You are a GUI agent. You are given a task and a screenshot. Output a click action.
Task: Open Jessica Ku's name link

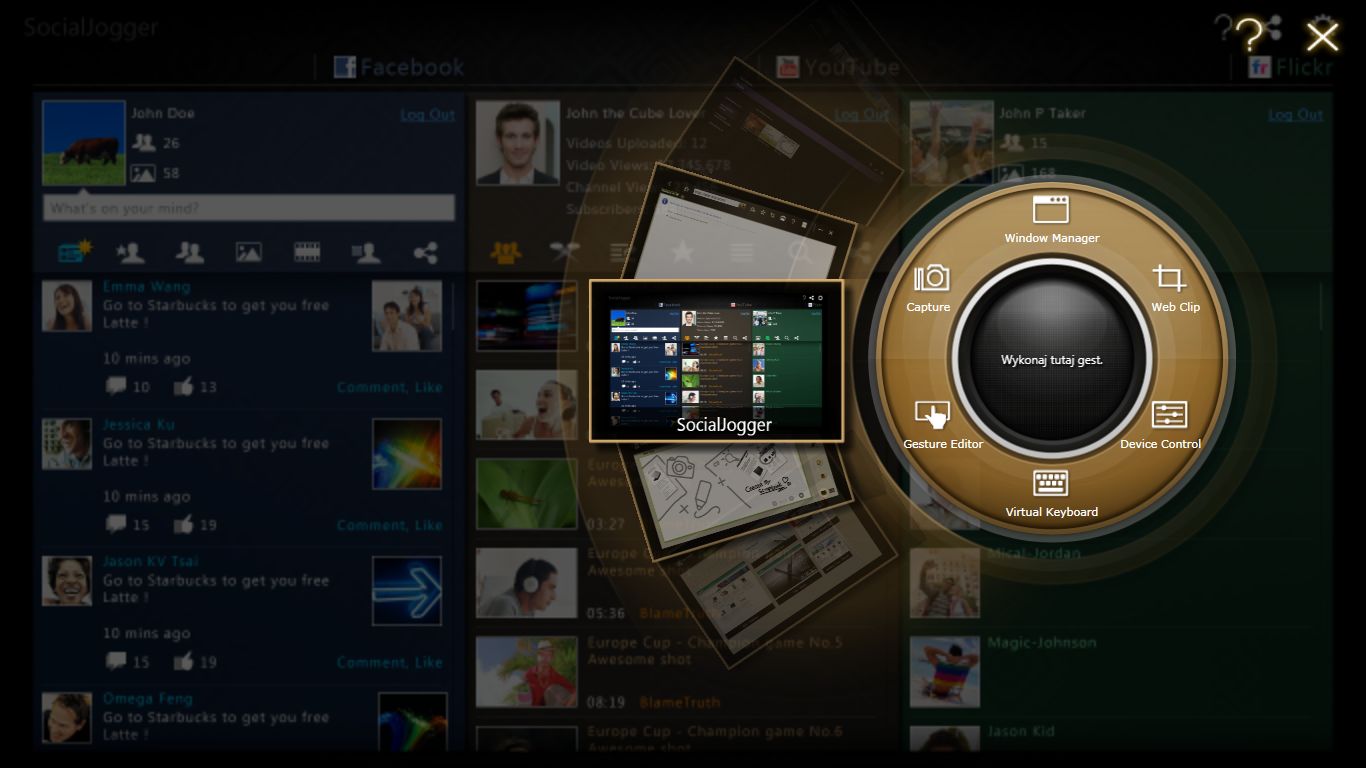138,425
